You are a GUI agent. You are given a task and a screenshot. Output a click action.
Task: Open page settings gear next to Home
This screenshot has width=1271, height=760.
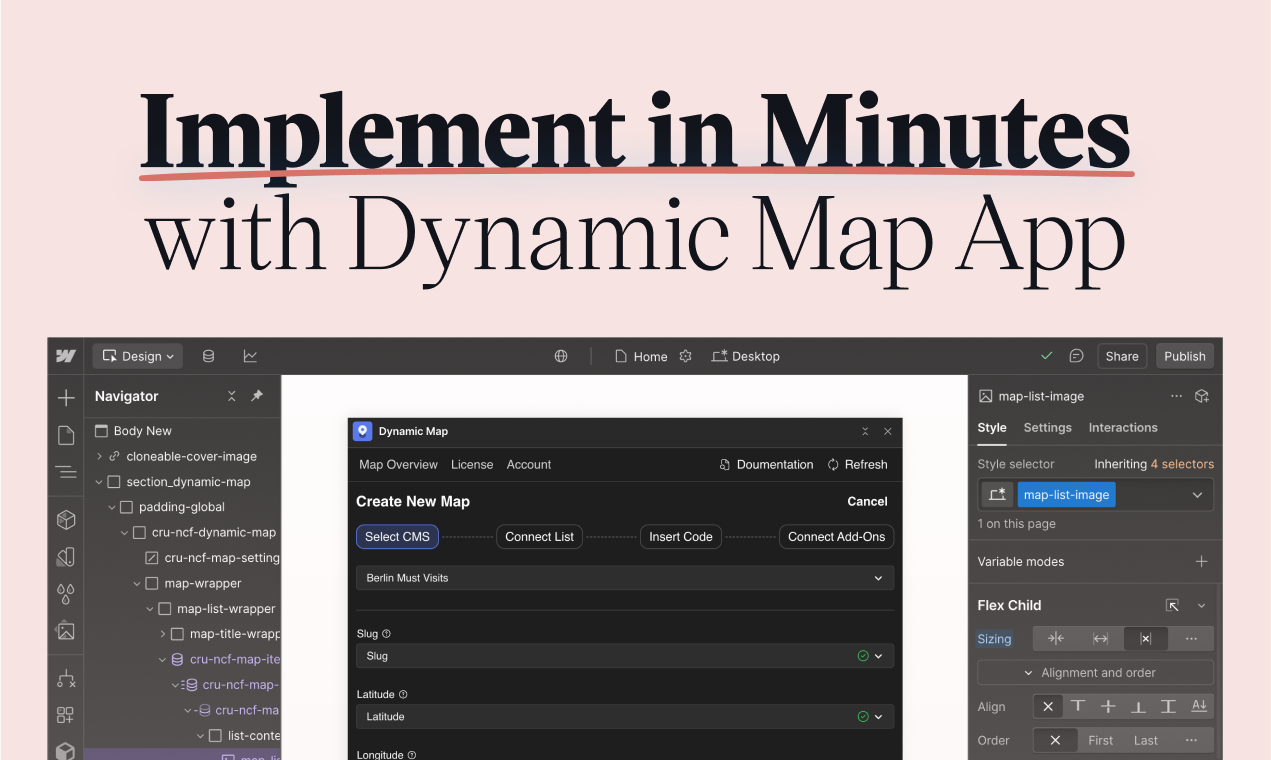(x=685, y=356)
